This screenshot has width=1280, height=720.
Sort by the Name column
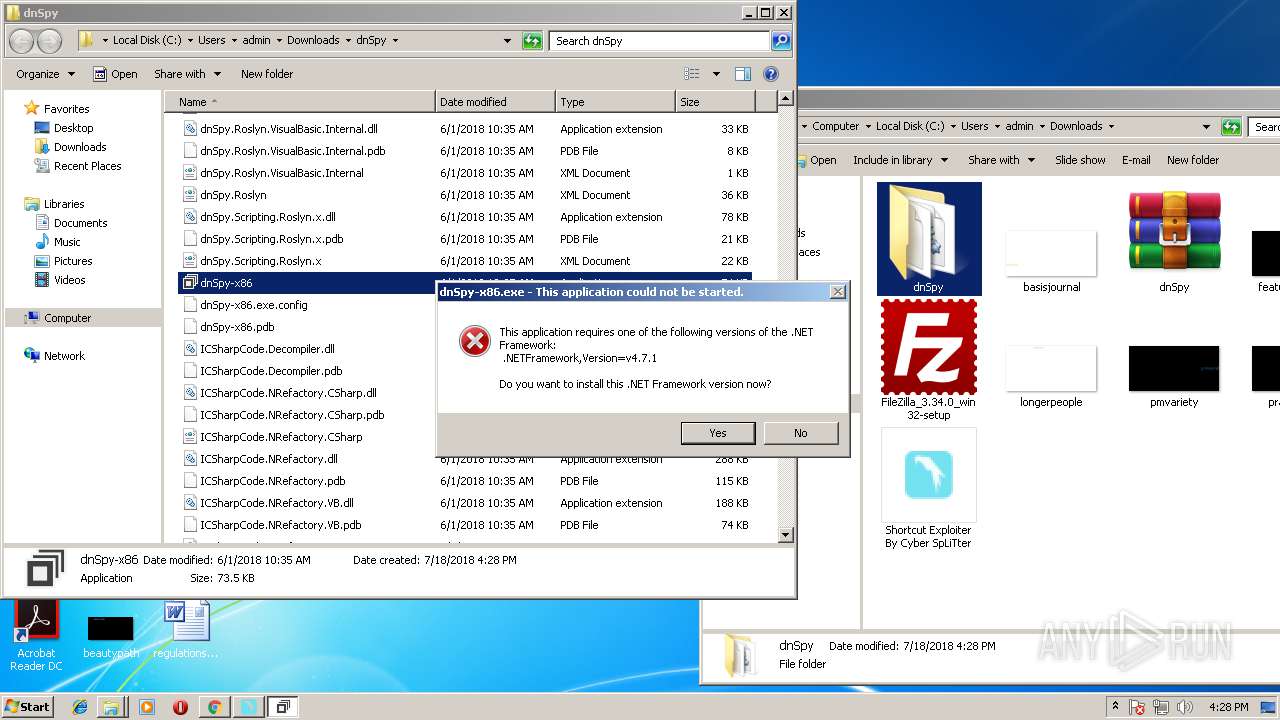click(300, 102)
